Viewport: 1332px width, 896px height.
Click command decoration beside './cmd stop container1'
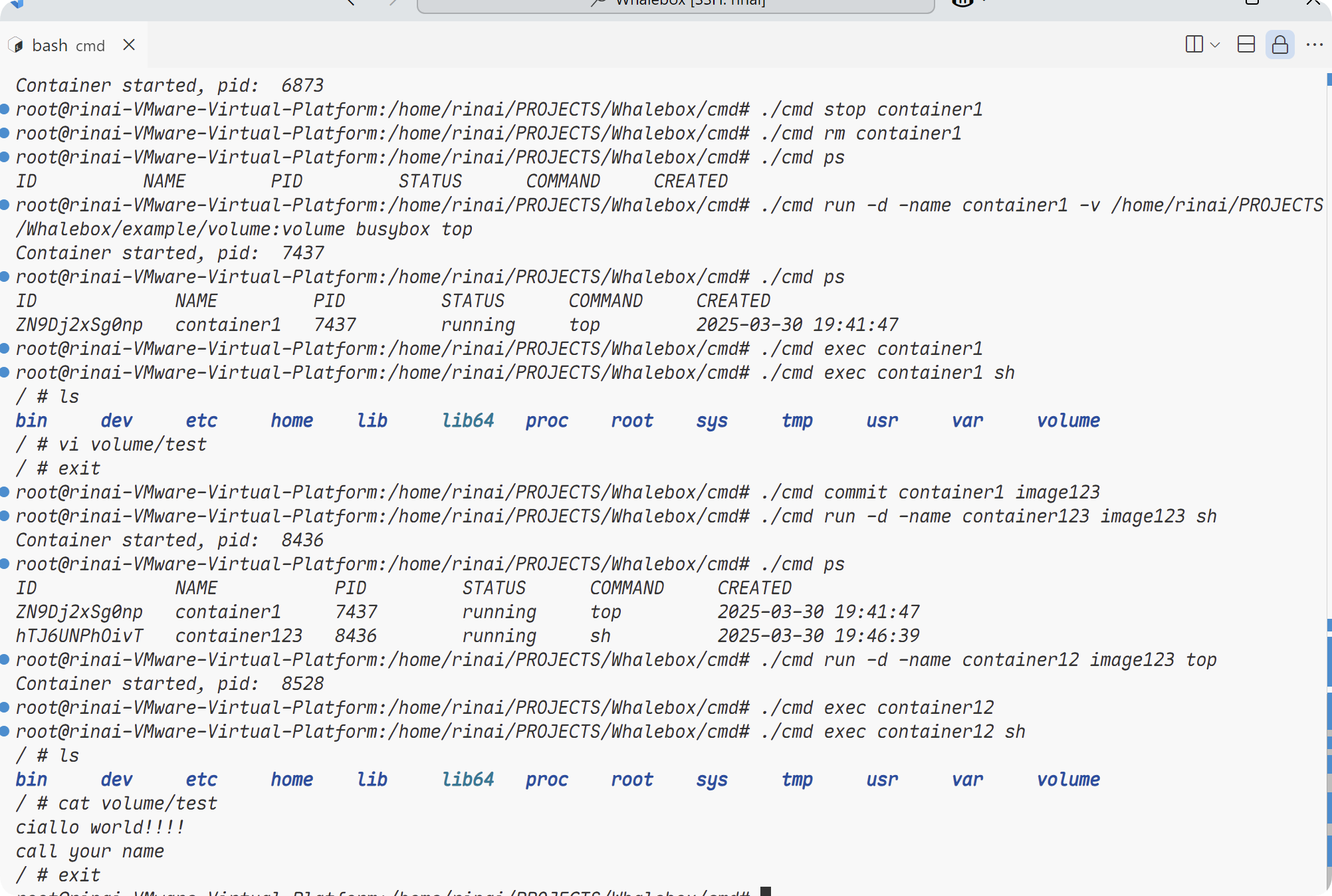[5, 109]
